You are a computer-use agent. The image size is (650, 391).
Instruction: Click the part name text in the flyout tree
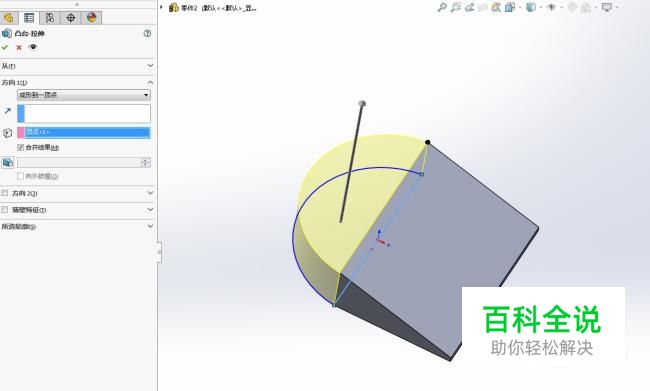[219, 8]
